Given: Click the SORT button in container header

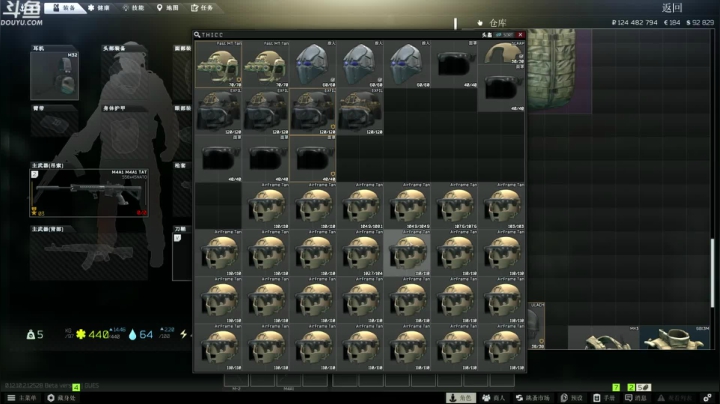Looking at the screenshot, I should click(505, 35).
